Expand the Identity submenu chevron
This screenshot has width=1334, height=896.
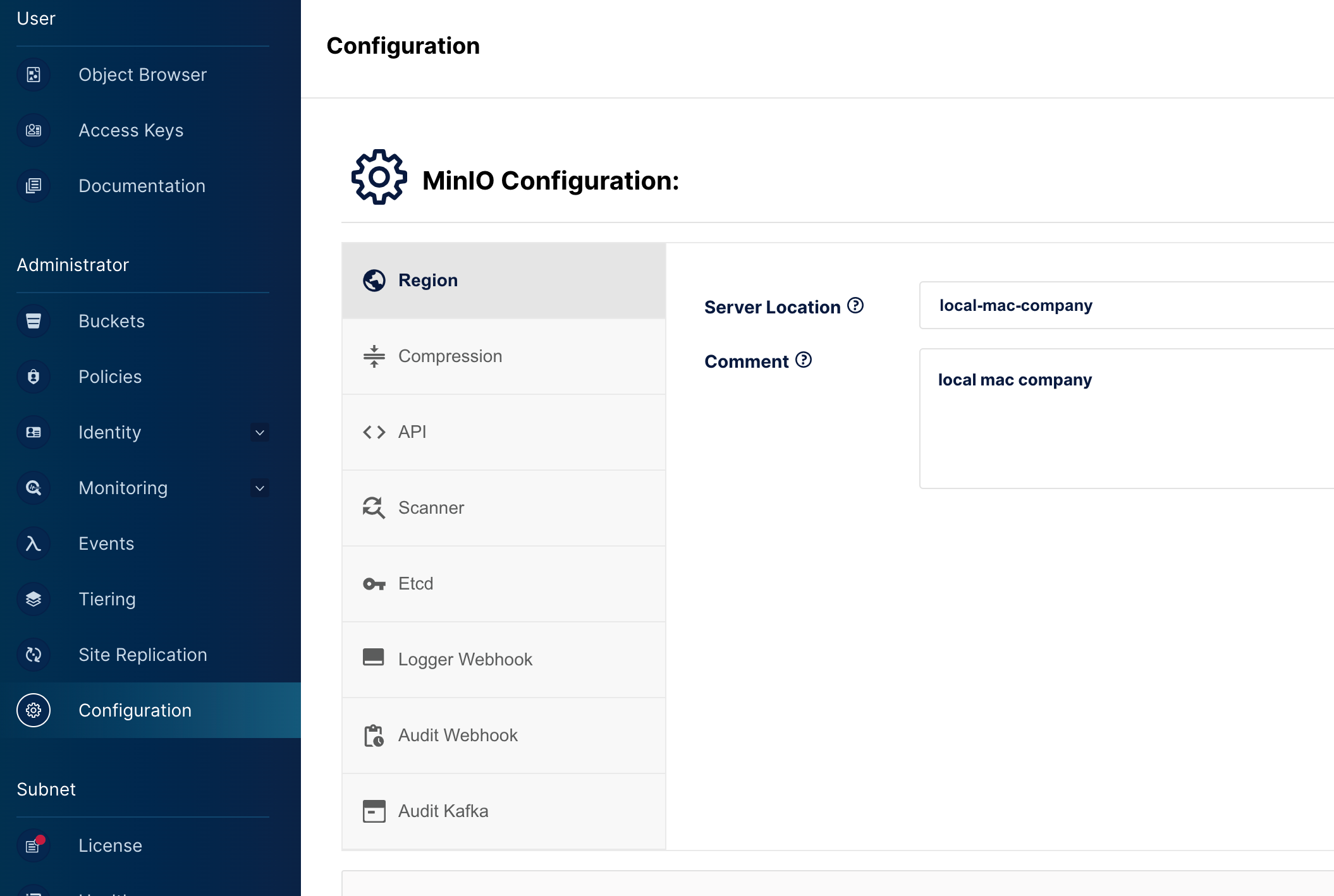(259, 432)
